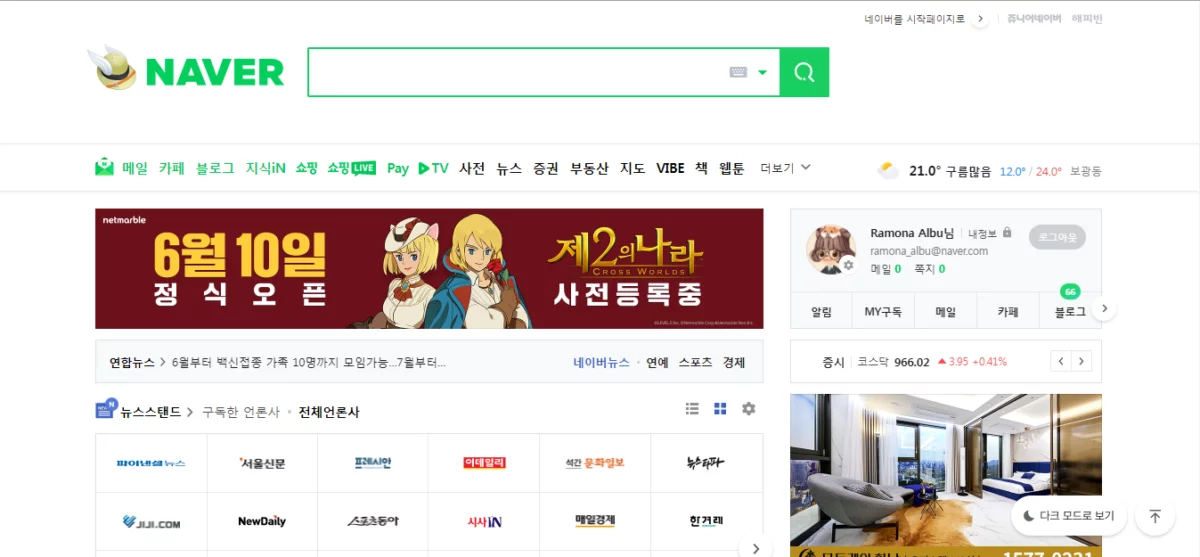Open the 스포츠 news category
Image resolution: width=1200 pixels, height=557 pixels.
point(695,362)
